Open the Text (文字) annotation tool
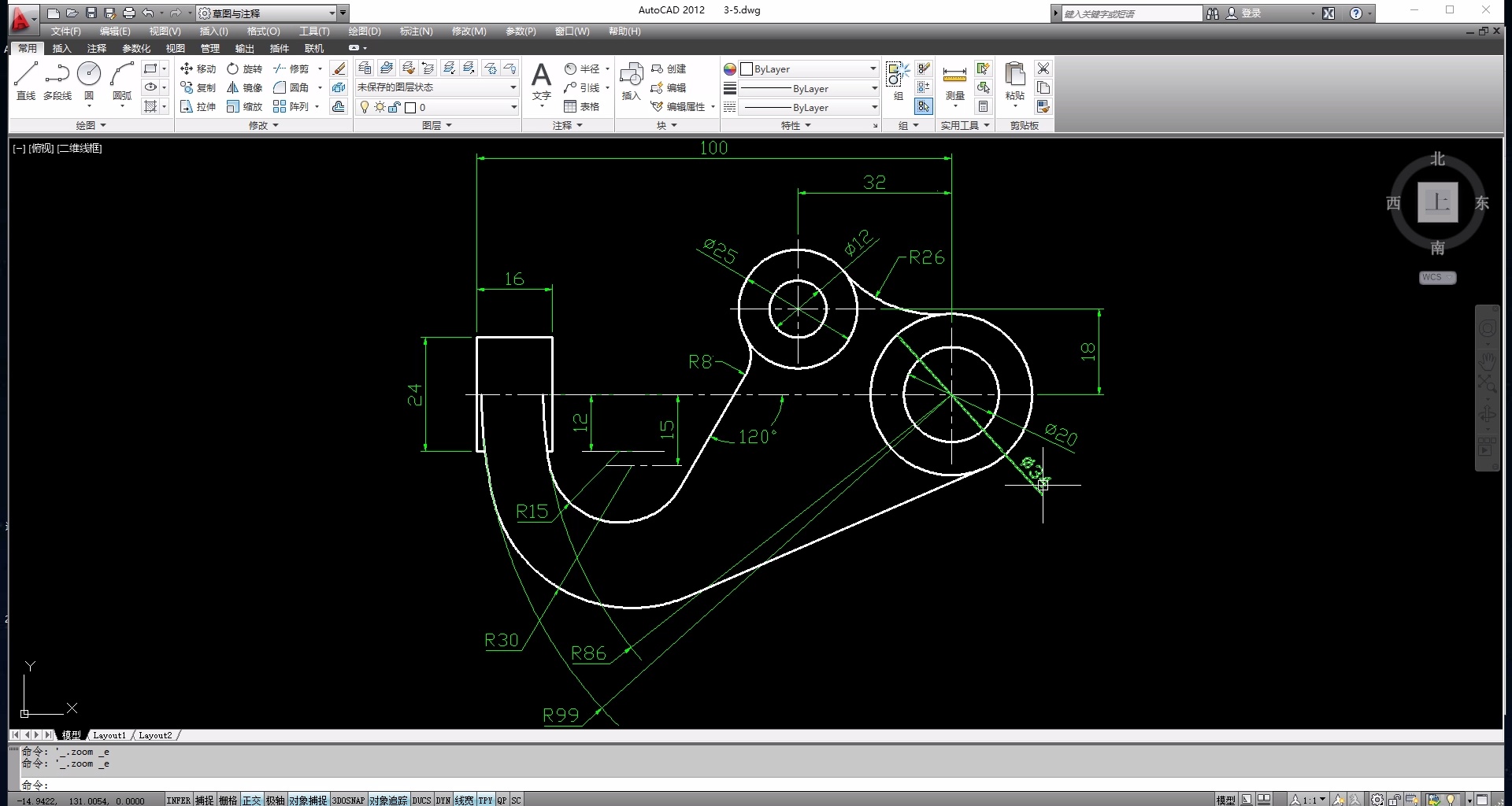1512x806 pixels. (x=541, y=80)
